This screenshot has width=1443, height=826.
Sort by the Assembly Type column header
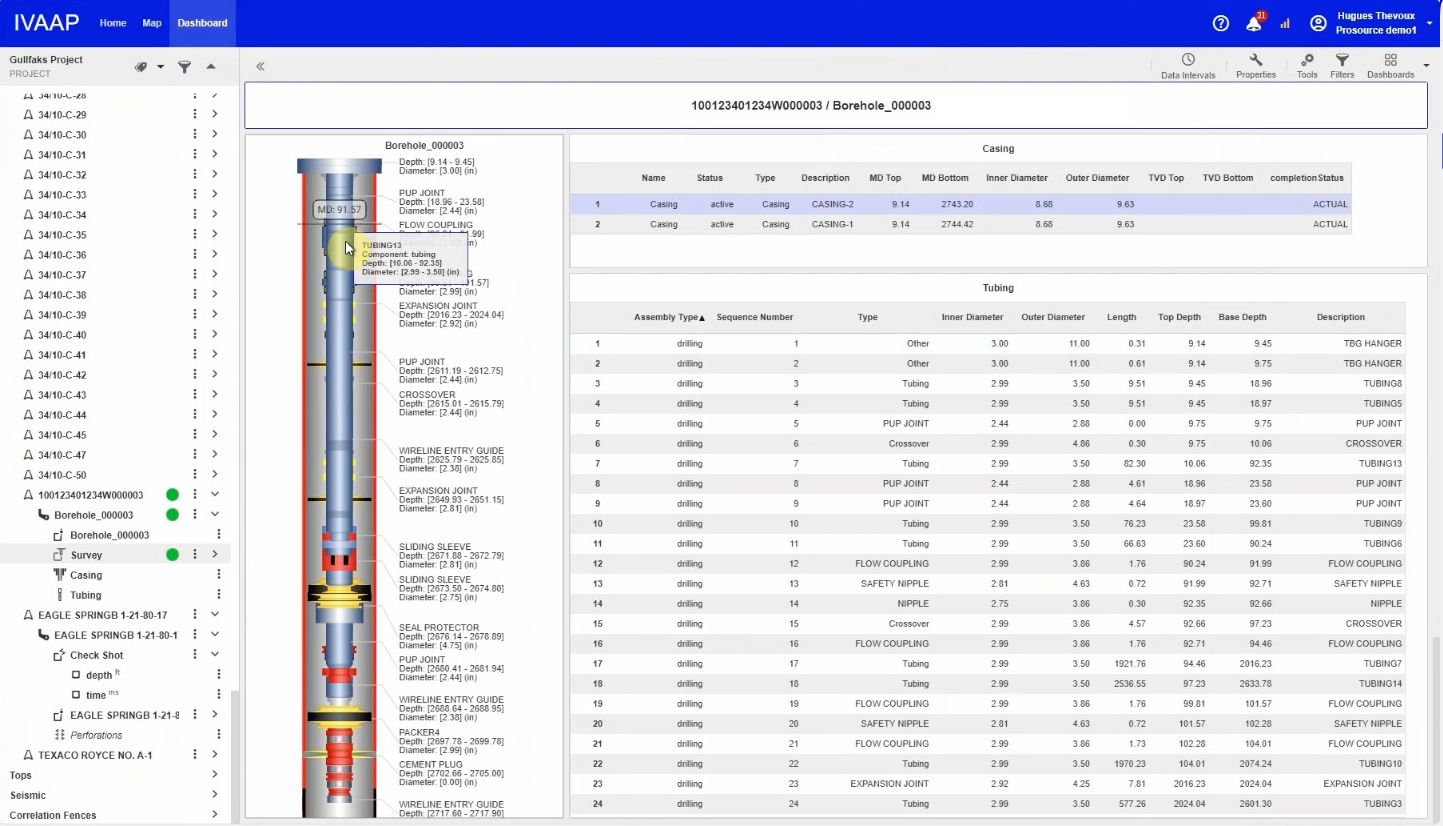coord(669,317)
